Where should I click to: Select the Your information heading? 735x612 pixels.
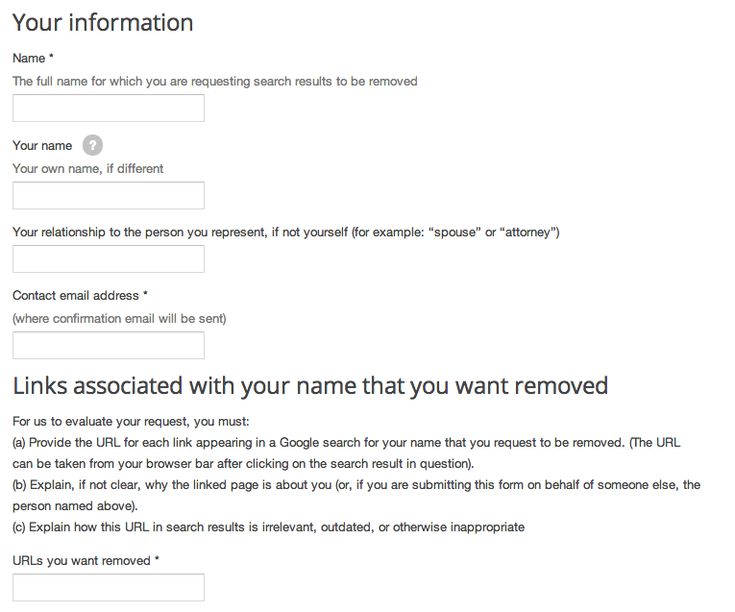pyautogui.click(x=103, y=22)
